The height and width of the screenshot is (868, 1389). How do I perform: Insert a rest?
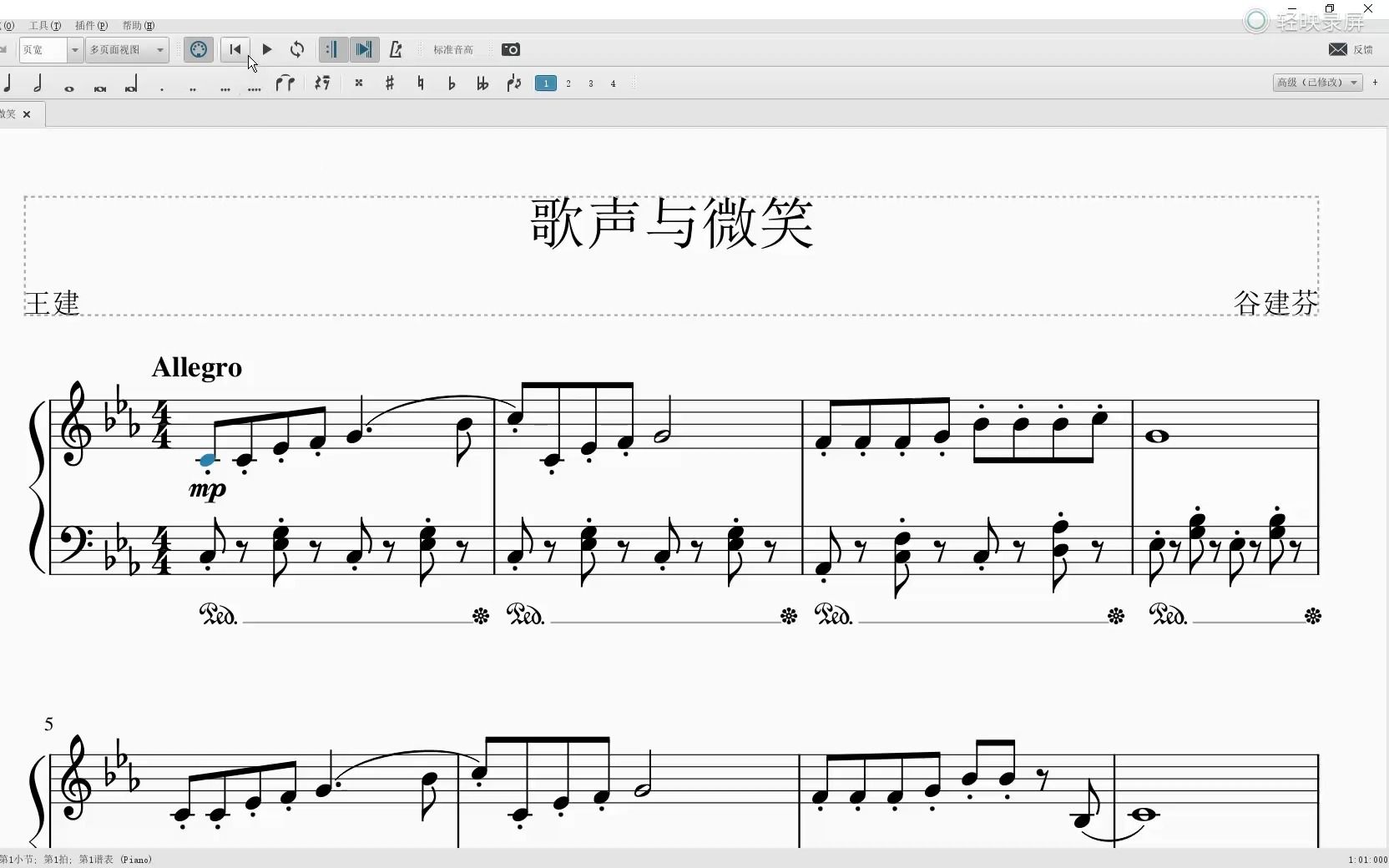click(322, 83)
